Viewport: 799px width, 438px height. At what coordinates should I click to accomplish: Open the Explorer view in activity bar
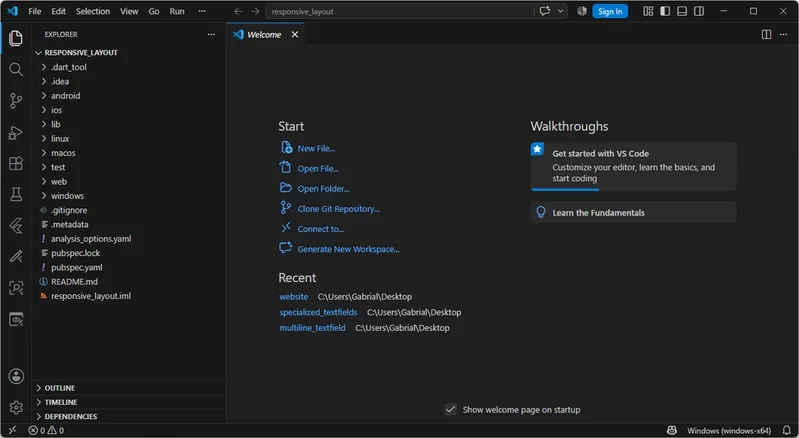click(16, 38)
